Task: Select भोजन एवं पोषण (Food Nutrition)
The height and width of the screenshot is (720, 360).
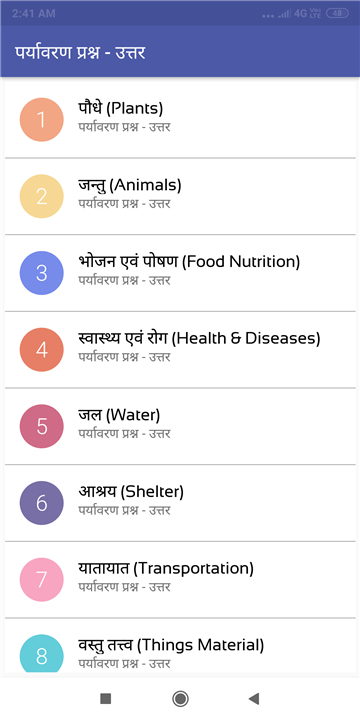Action: pyautogui.click(x=180, y=273)
